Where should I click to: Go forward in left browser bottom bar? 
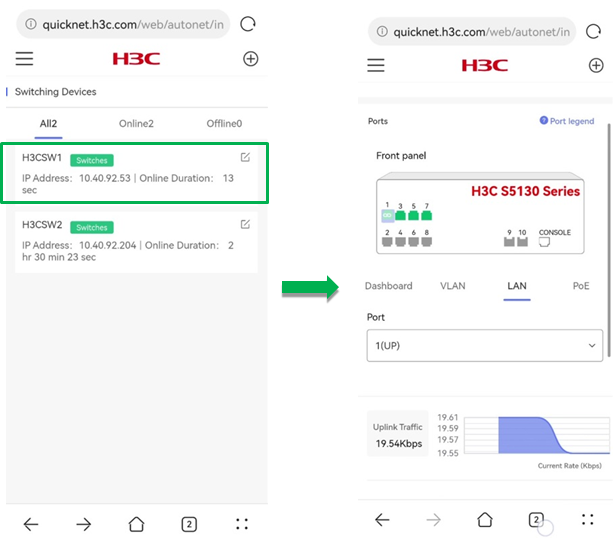[x=83, y=524]
